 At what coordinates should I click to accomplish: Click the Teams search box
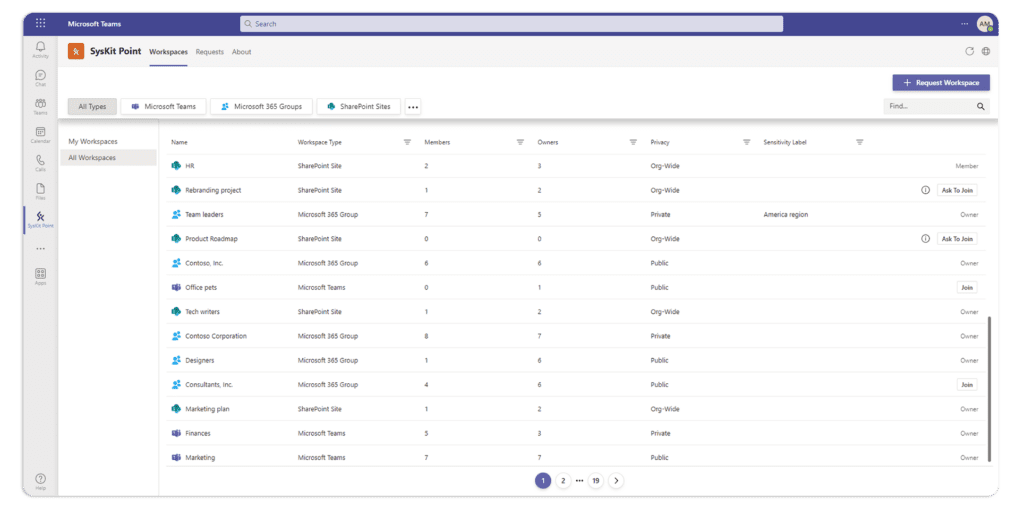pos(511,24)
